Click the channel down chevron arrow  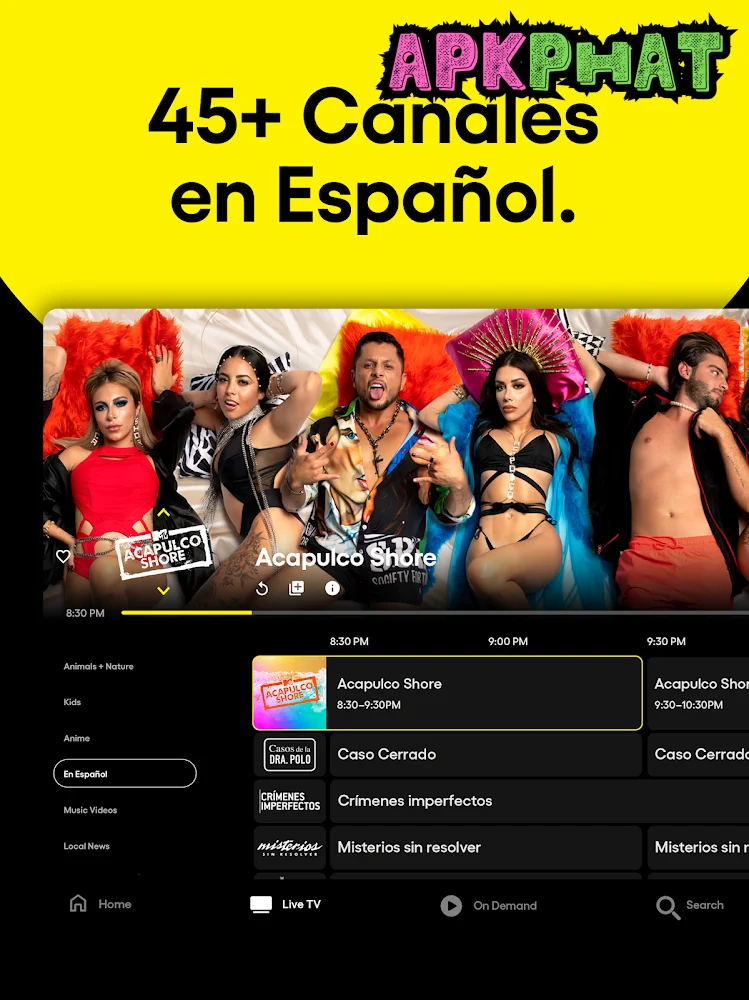coord(163,591)
